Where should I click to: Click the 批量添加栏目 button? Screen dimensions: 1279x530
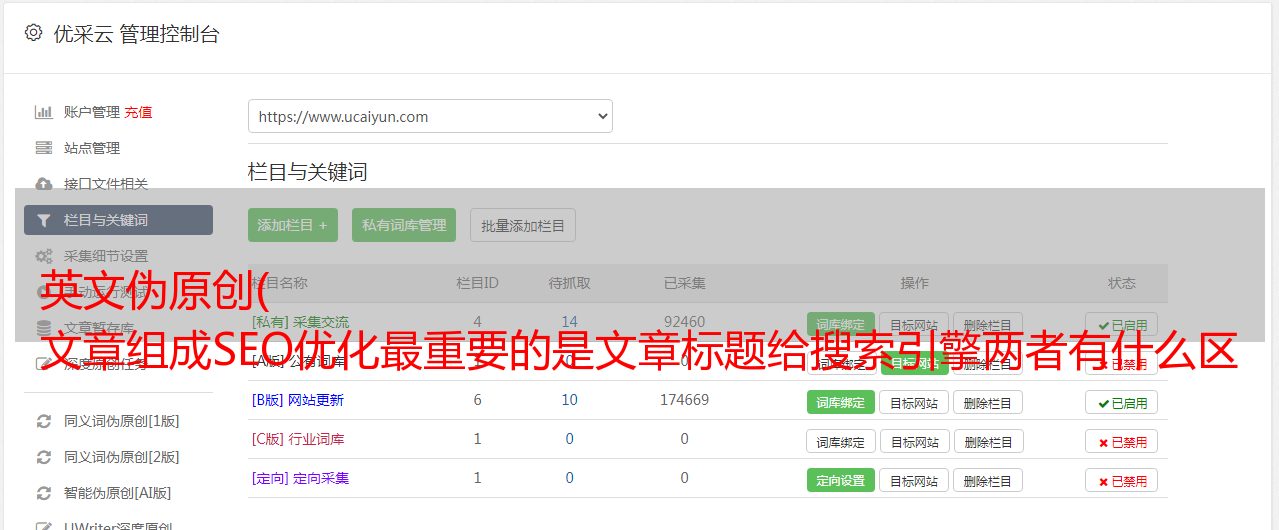click(523, 225)
